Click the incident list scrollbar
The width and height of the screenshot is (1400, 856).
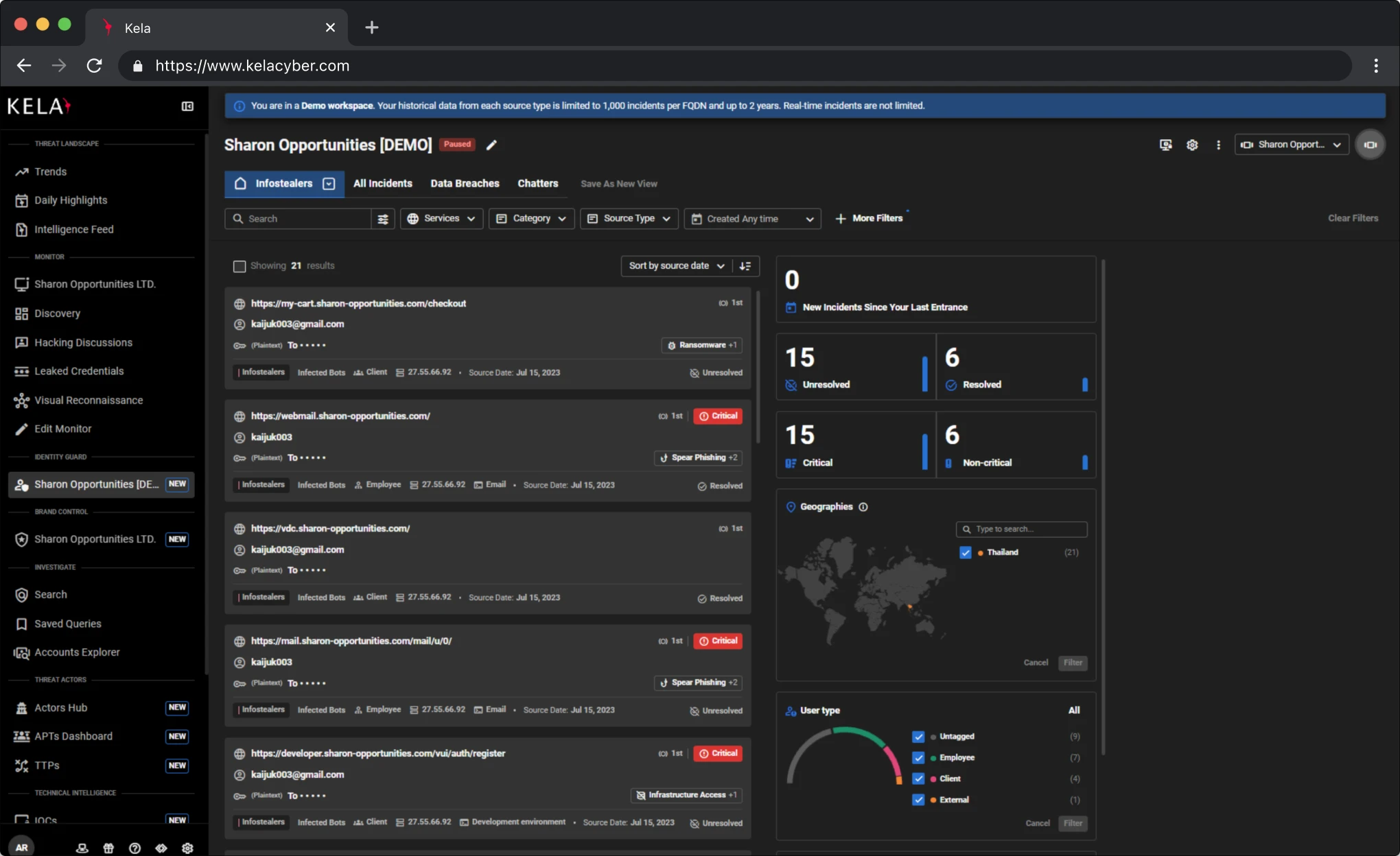click(x=758, y=367)
